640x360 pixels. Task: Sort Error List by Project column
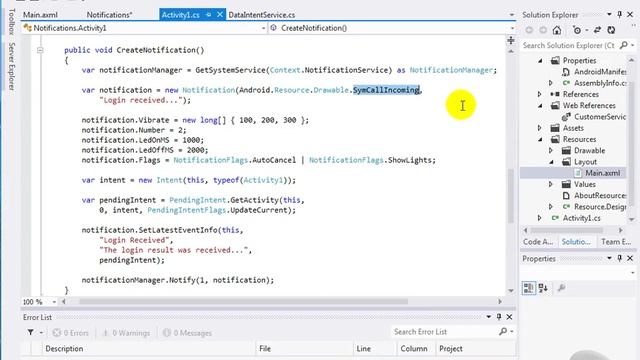point(476,349)
